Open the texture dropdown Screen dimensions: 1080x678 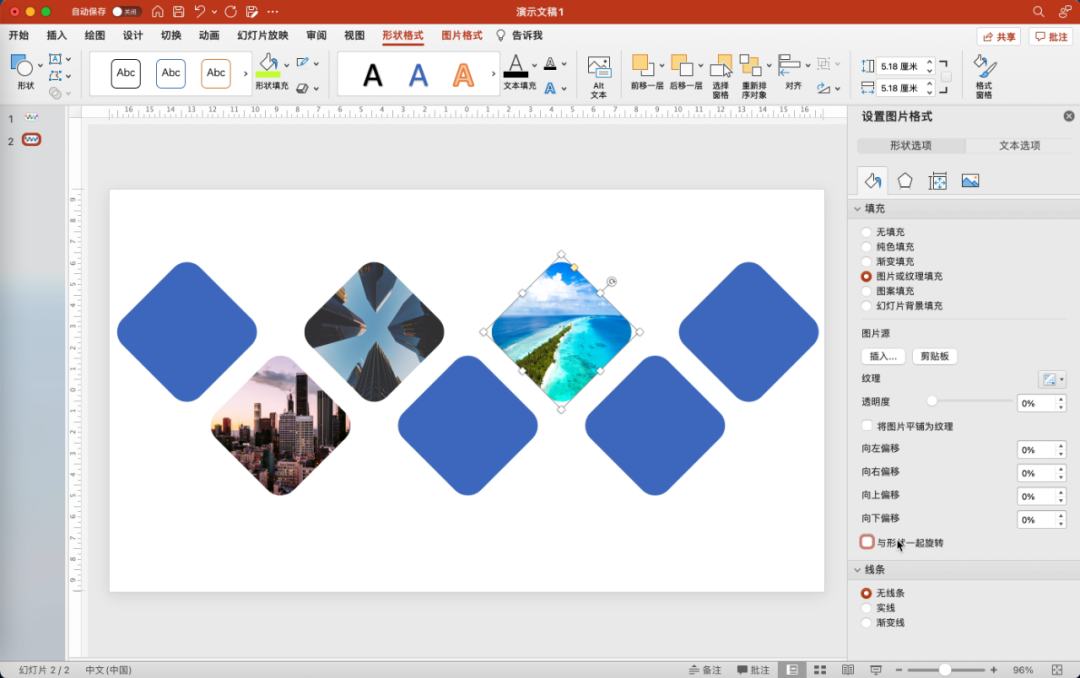click(1052, 379)
